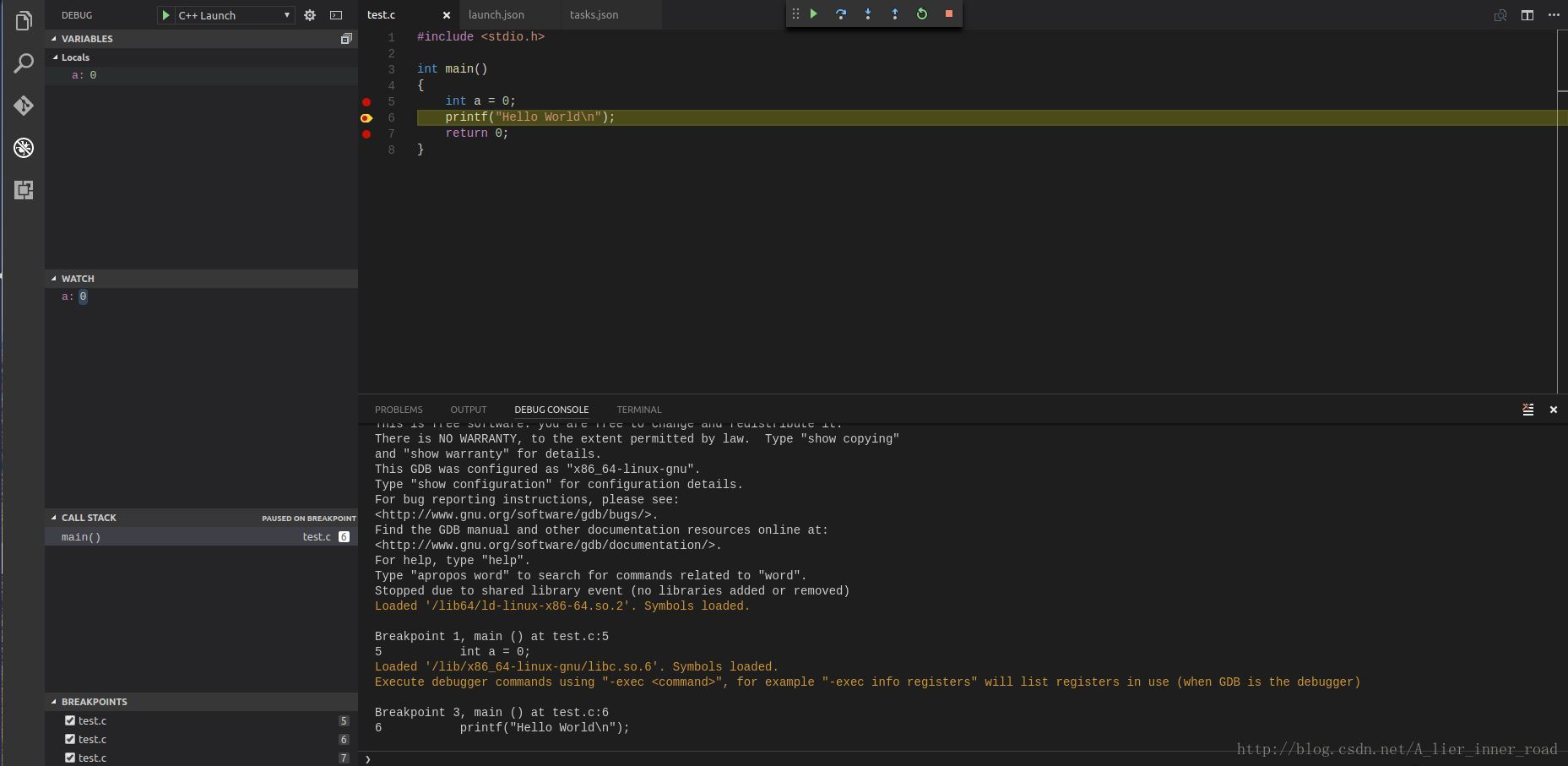Collapse the Call Stack section
This screenshot has width=1568, height=766.
(202, 518)
